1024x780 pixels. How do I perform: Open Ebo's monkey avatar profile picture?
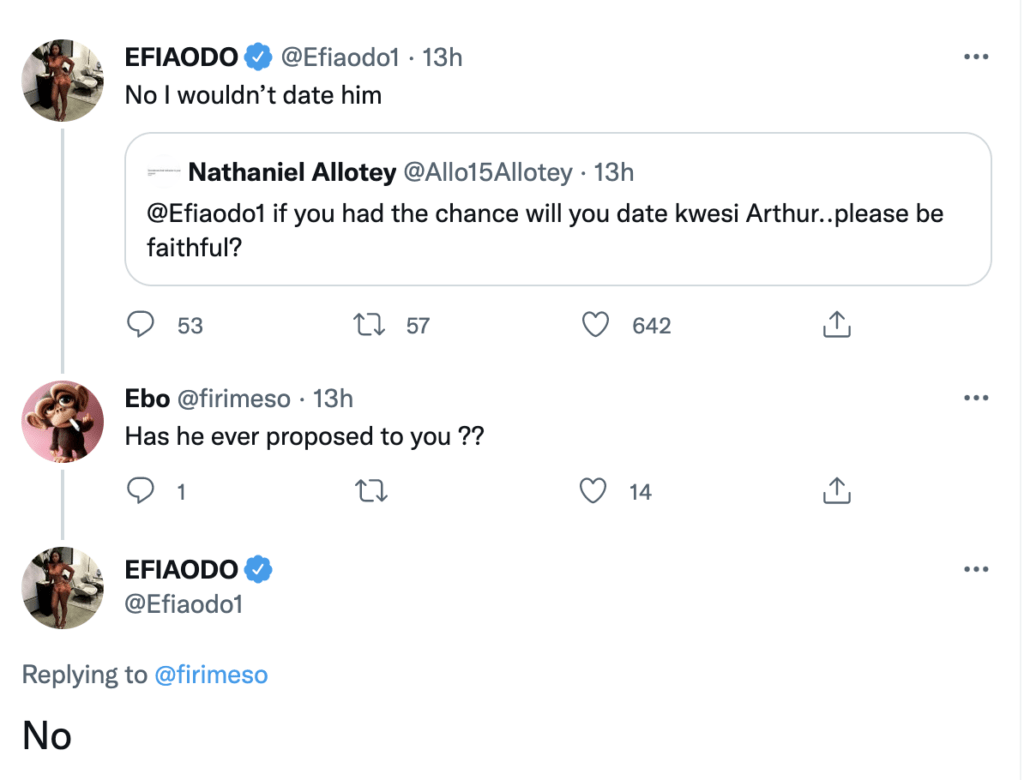coord(63,421)
